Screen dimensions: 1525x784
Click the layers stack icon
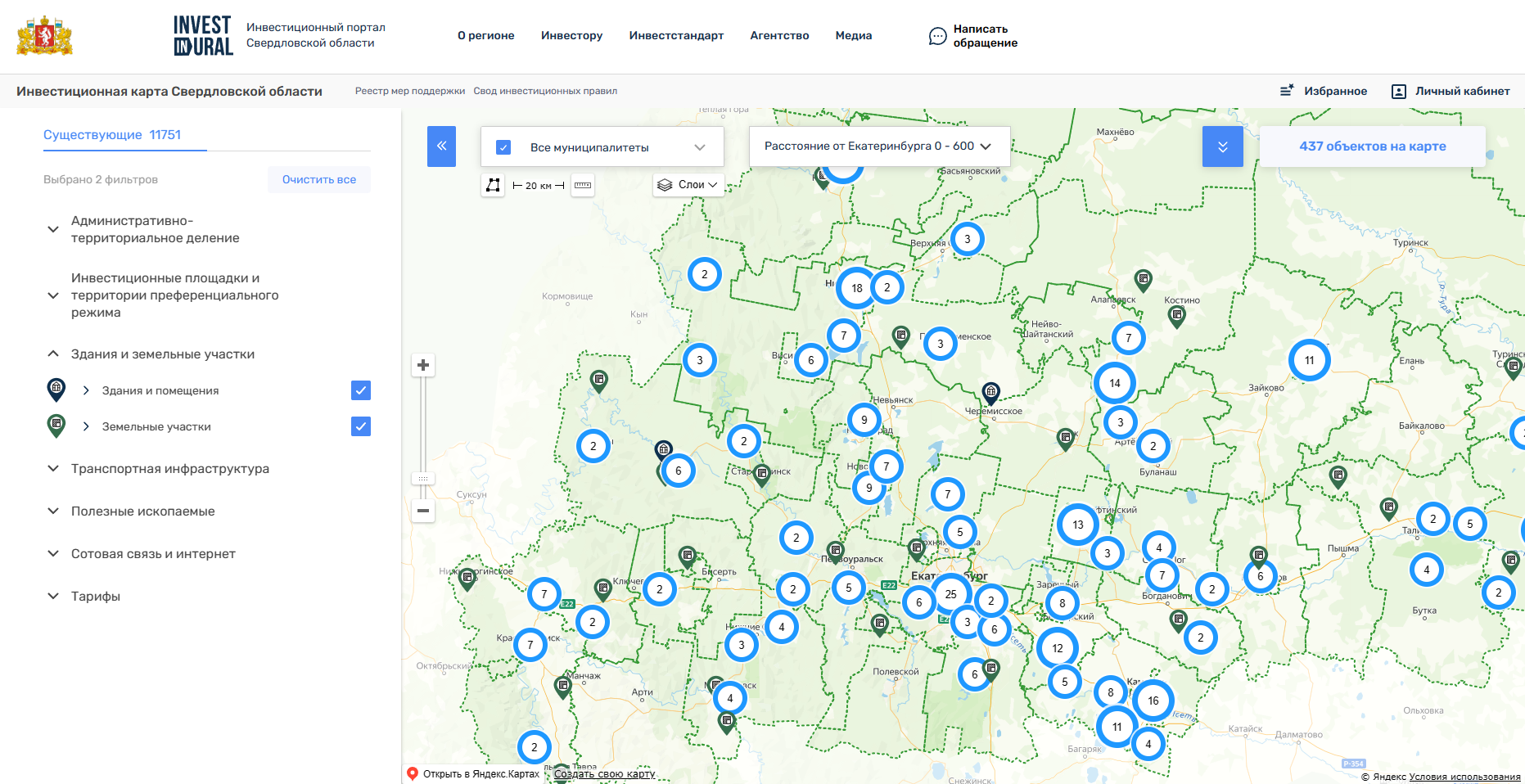pos(665,185)
